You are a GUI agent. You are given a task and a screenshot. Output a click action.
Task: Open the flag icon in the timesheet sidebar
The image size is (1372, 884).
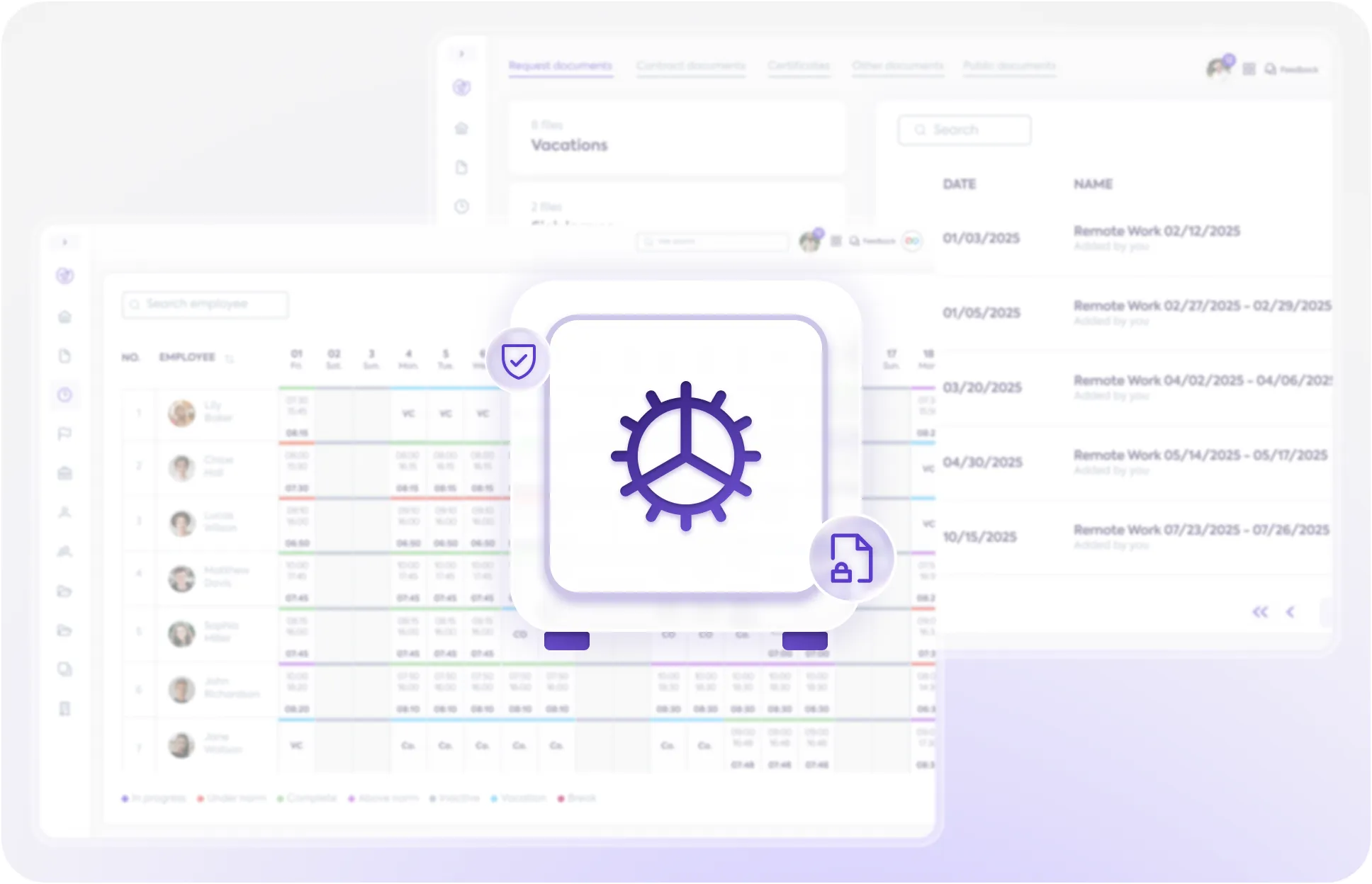point(64,433)
